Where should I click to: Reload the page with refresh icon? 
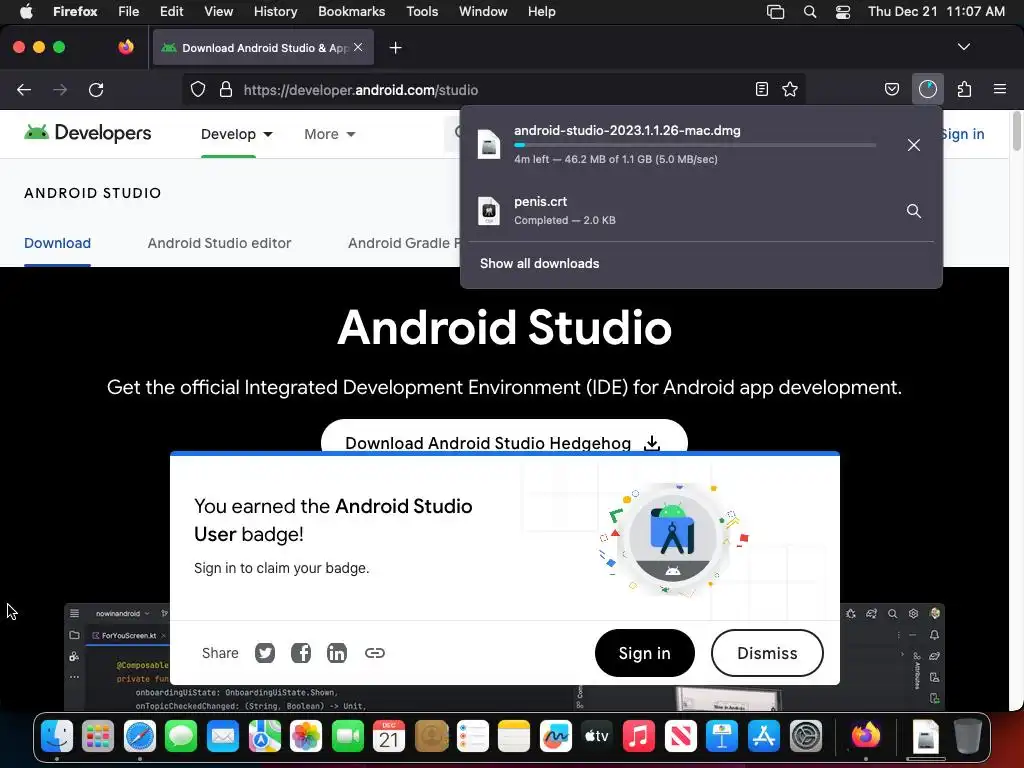(96, 89)
